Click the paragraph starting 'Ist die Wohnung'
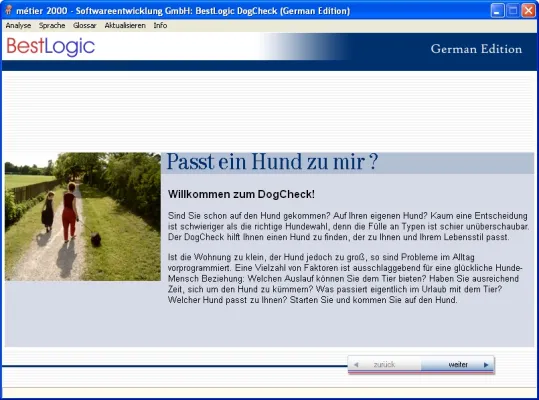The height and width of the screenshot is (400, 539). click(345, 278)
